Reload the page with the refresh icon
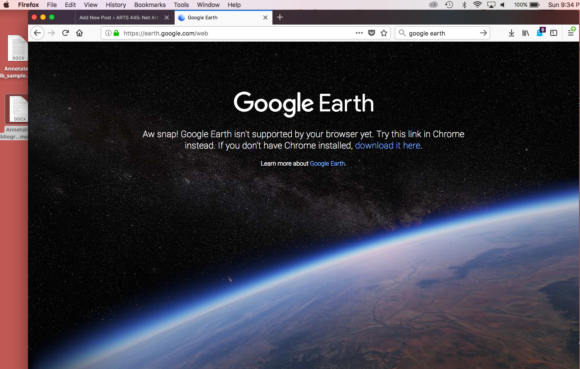This screenshot has width=580, height=369. 65,33
